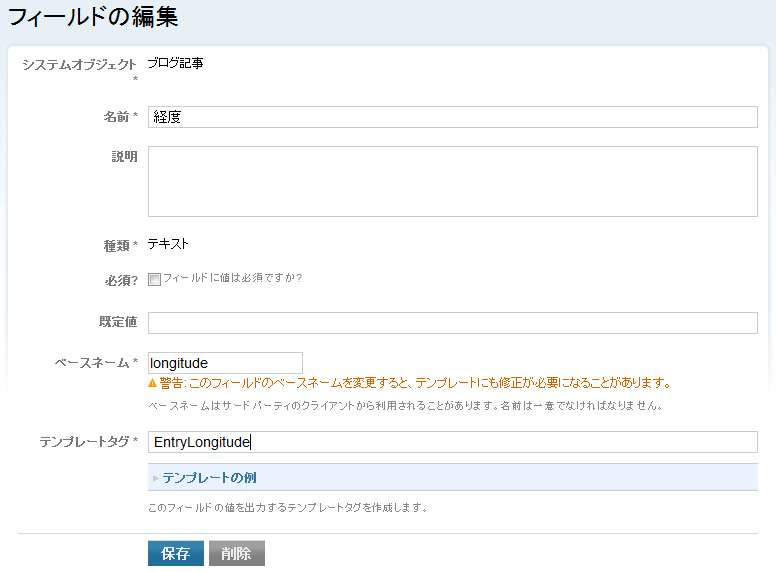Toggle the 必須 field-required checkbox
Image resolution: width=776 pixels, height=572 pixels.
154,279
